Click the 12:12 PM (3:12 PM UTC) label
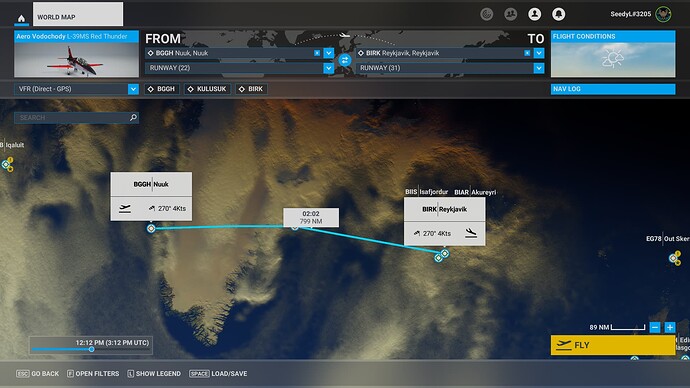This screenshot has height=388, width=690. click(112, 342)
